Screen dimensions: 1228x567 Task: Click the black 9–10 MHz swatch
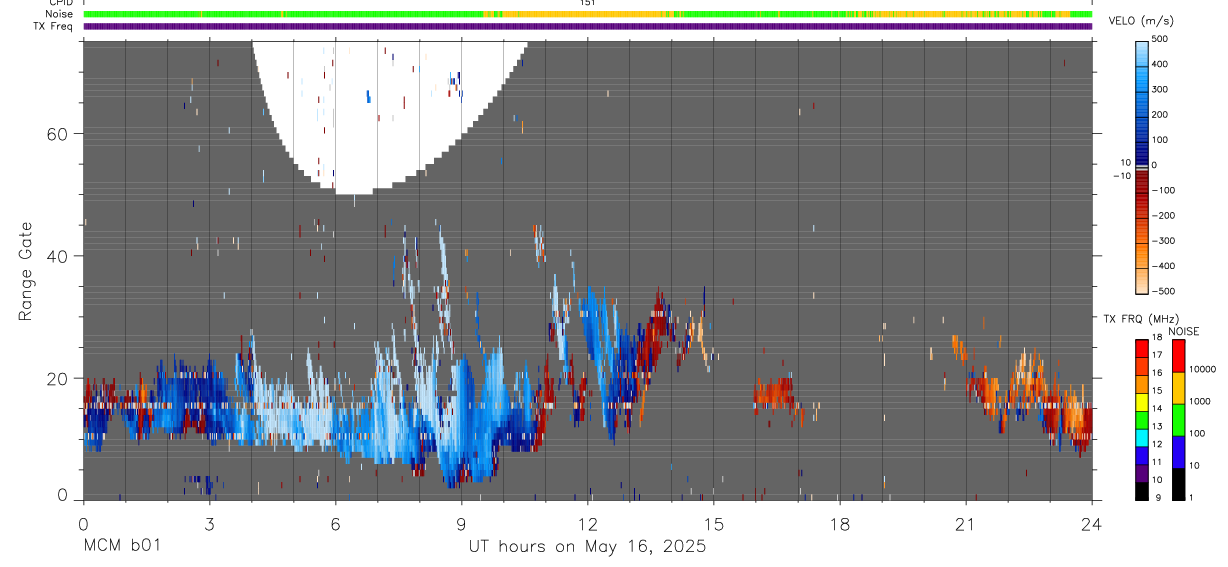click(1142, 490)
